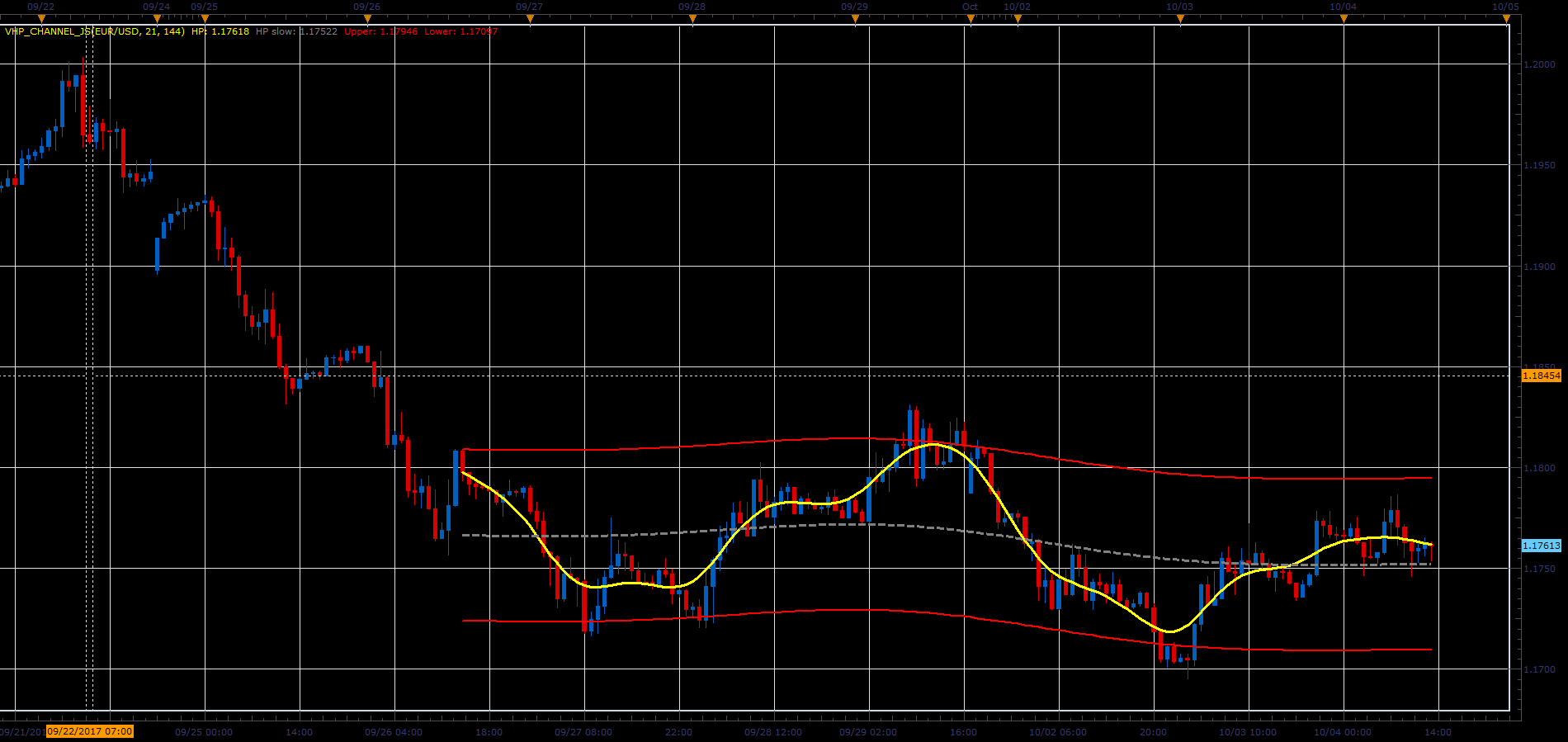Image resolution: width=1568 pixels, height=742 pixels.
Task: Click the orange day marker under 09/24
Action: pyautogui.click(x=157, y=19)
